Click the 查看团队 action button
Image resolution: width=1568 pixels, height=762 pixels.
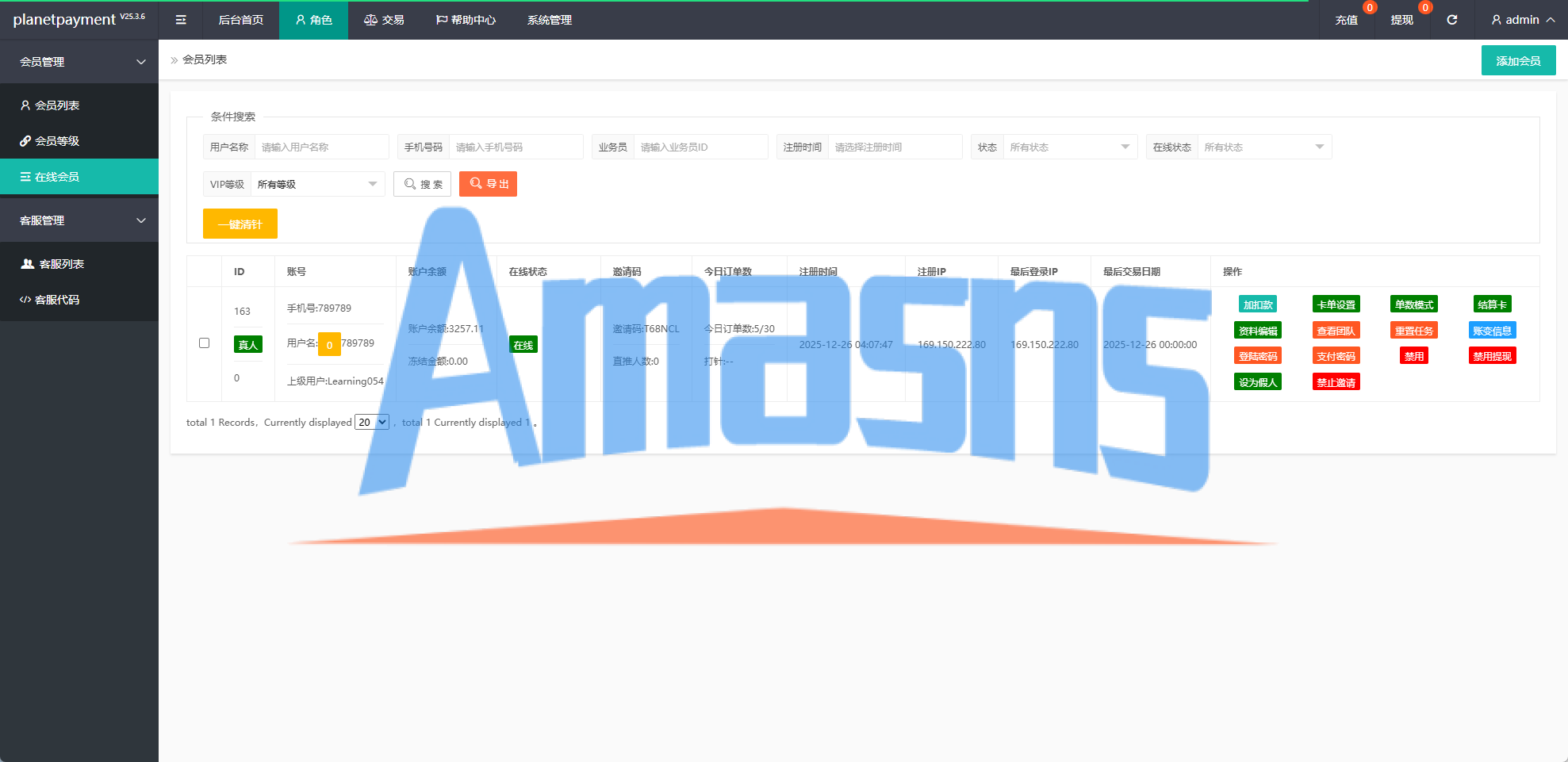pyautogui.click(x=1336, y=331)
